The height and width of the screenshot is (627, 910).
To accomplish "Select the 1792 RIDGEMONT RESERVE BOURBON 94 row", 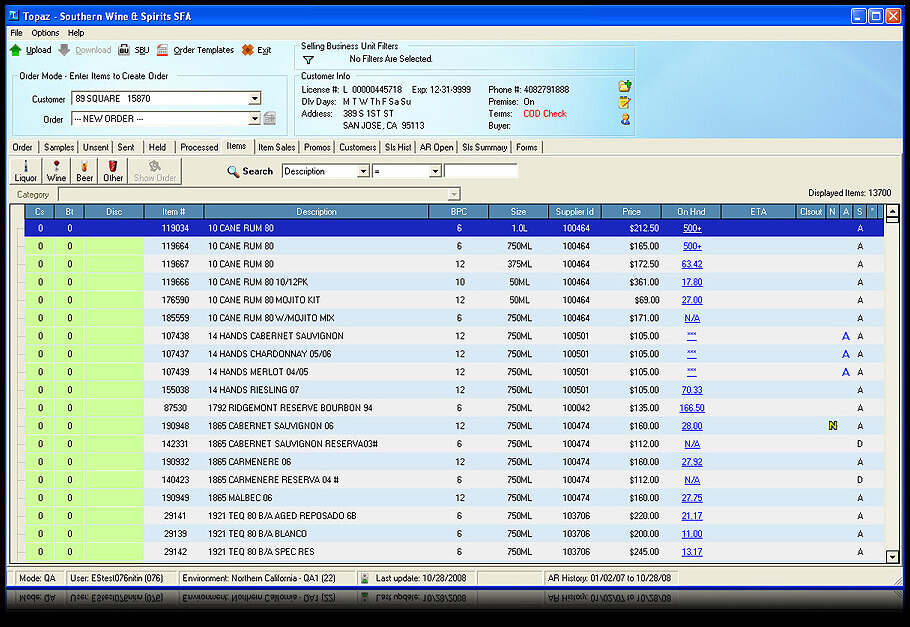I will [x=454, y=408].
